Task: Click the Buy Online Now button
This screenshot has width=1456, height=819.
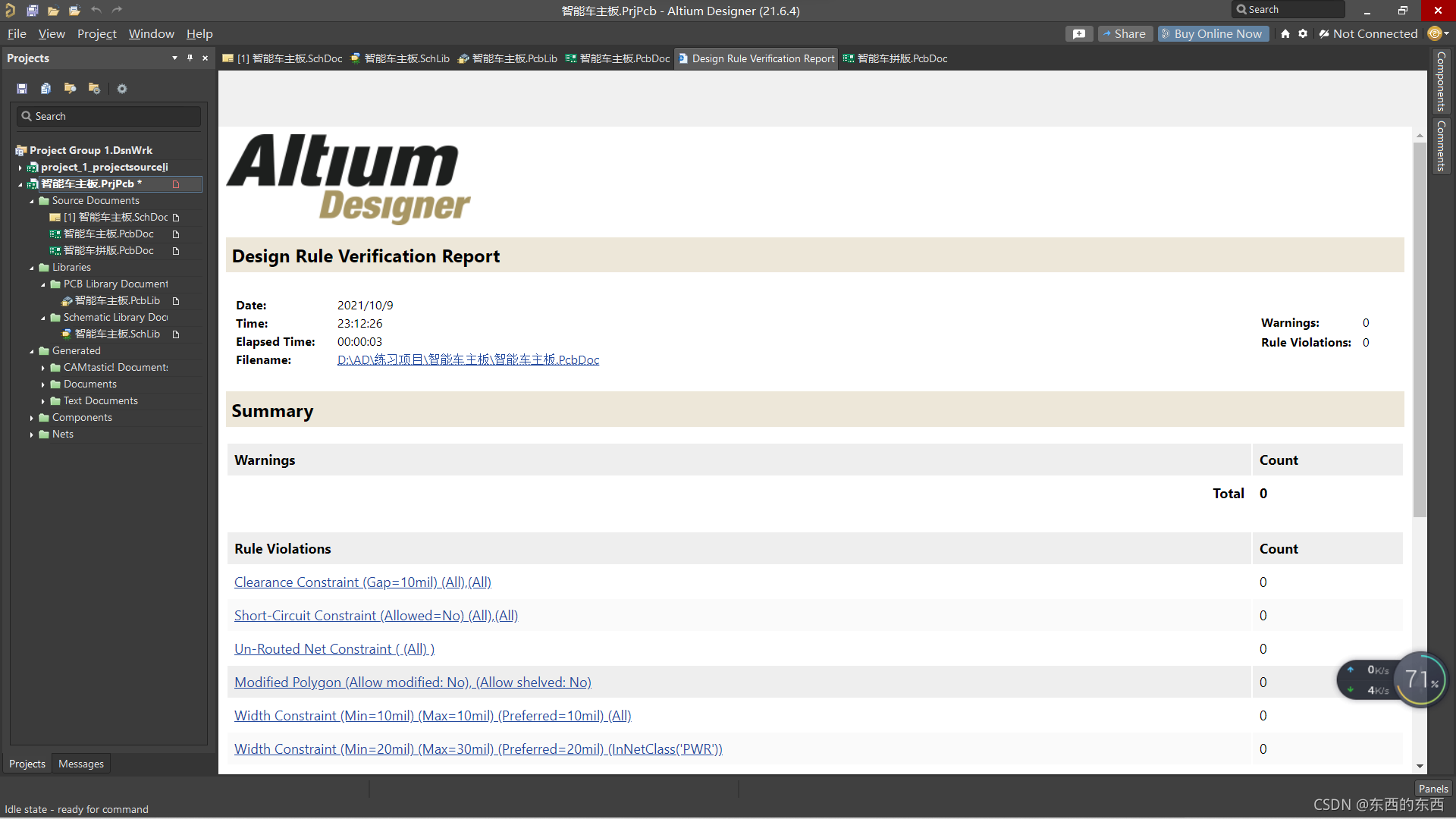Action: click(x=1213, y=33)
